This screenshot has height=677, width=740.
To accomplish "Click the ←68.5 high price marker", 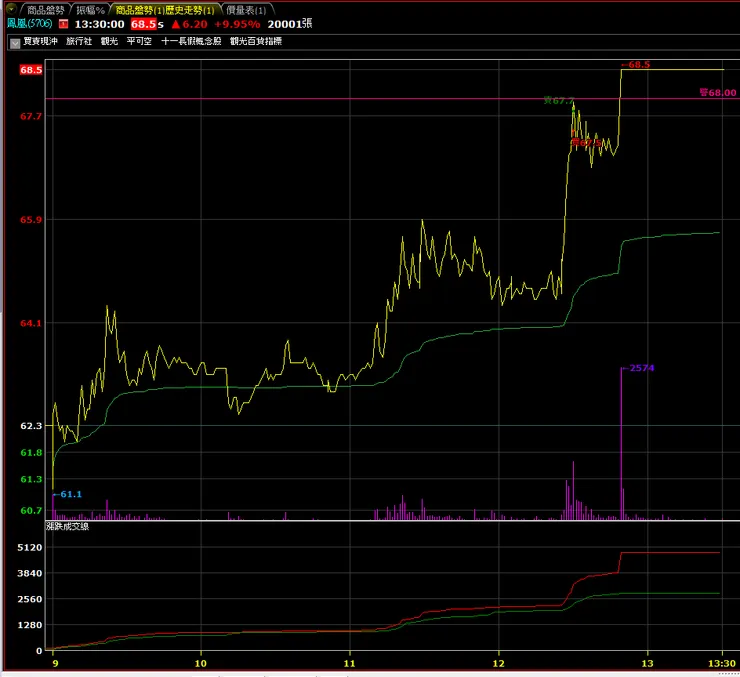I will pyautogui.click(x=636, y=65).
